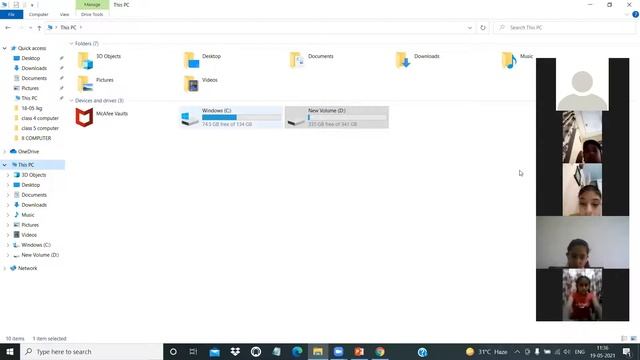The height and width of the screenshot is (360, 640).
Task: Open the Get Help taskbar icon
Action: [x=422, y=351]
